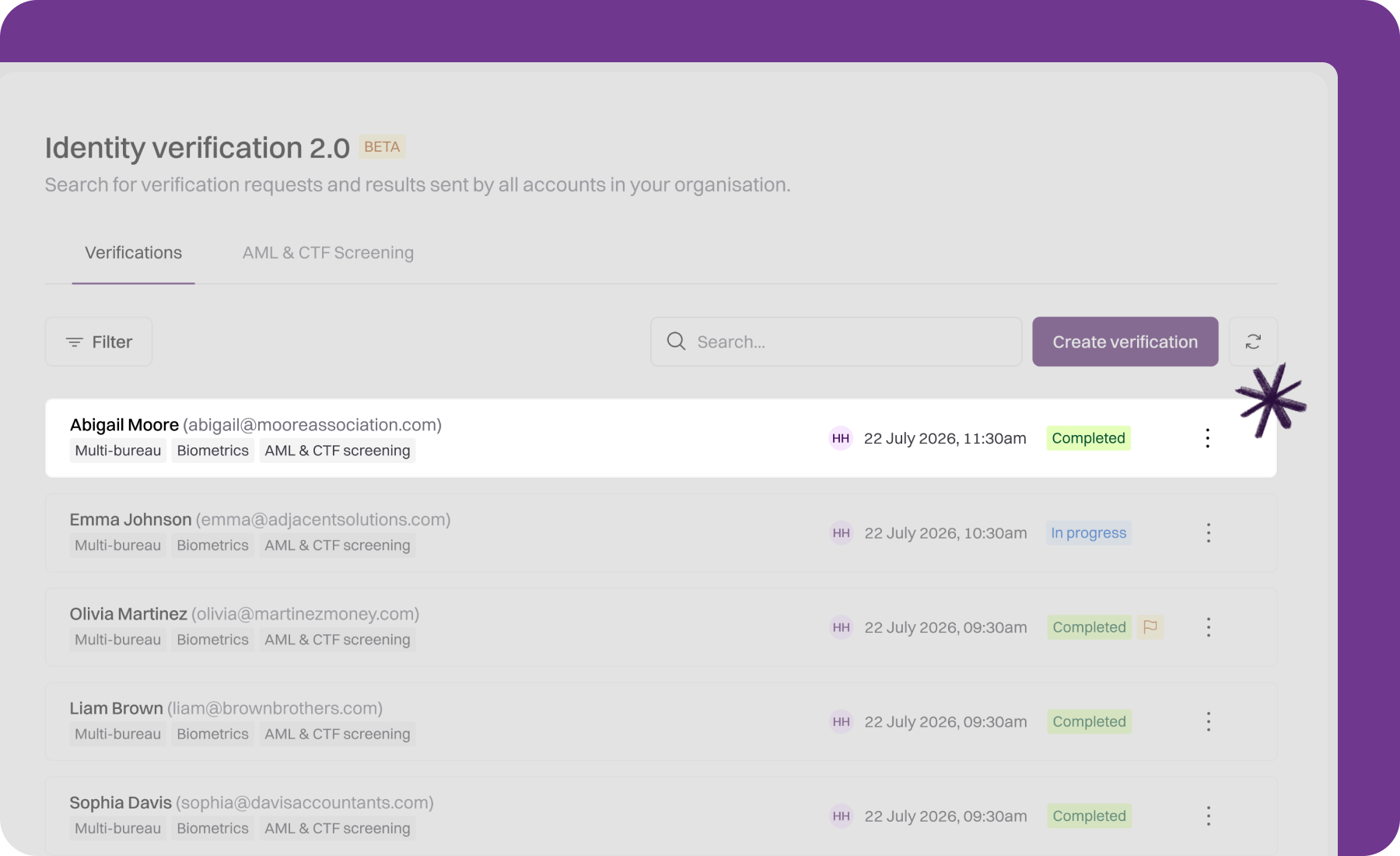1400x856 pixels.
Task: Open three-dot menu for Sophia Davis
Action: (x=1209, y=816)
